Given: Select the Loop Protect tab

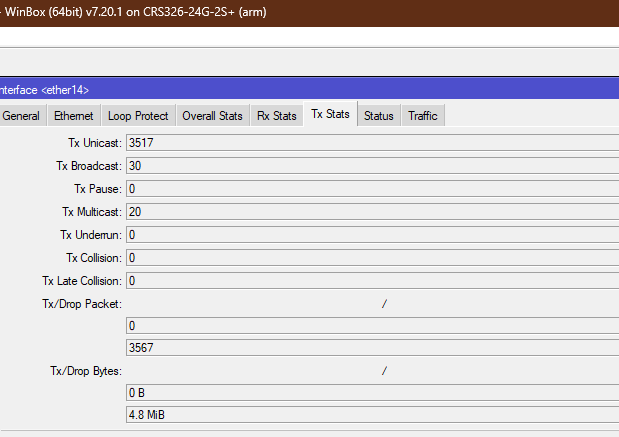Looking at the screenshot, I should tap(138, 116).
